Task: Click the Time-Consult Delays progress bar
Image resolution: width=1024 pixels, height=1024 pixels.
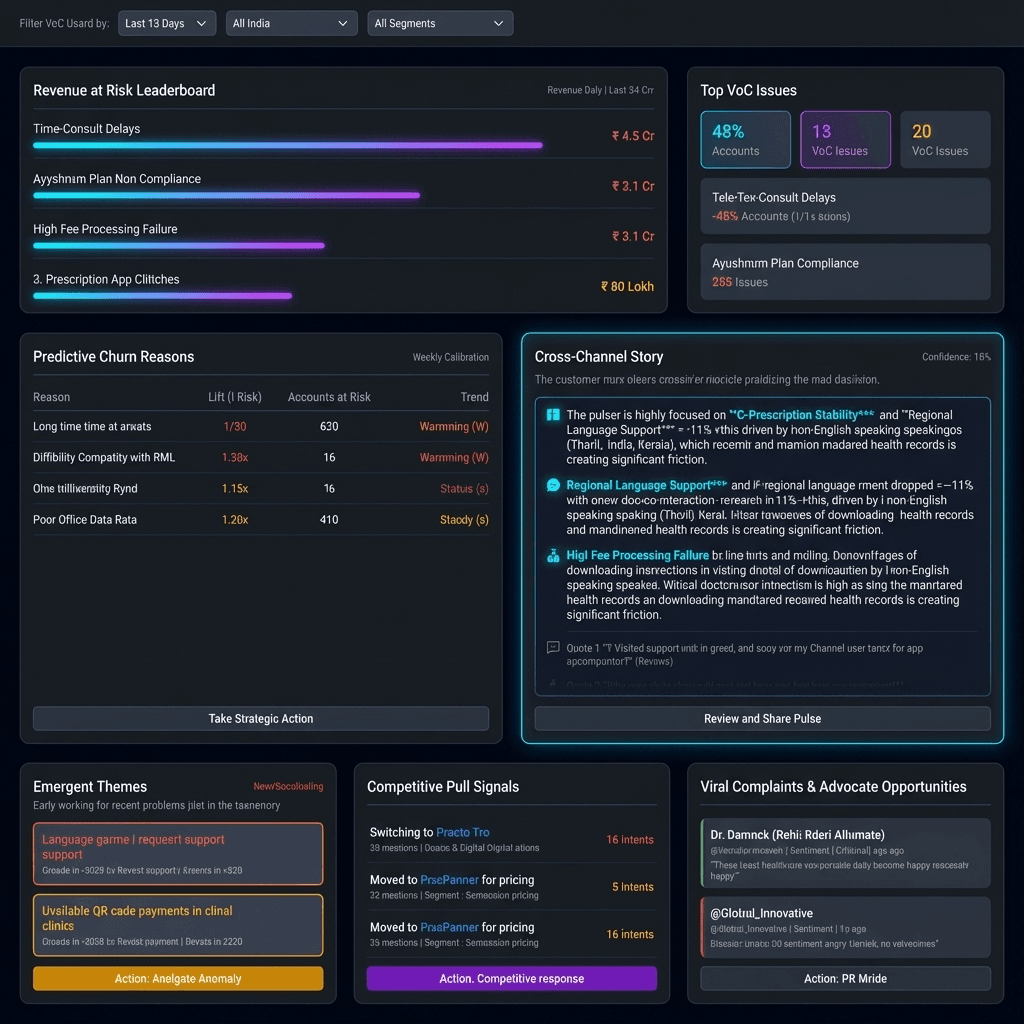Action: [x=289, y=145]
